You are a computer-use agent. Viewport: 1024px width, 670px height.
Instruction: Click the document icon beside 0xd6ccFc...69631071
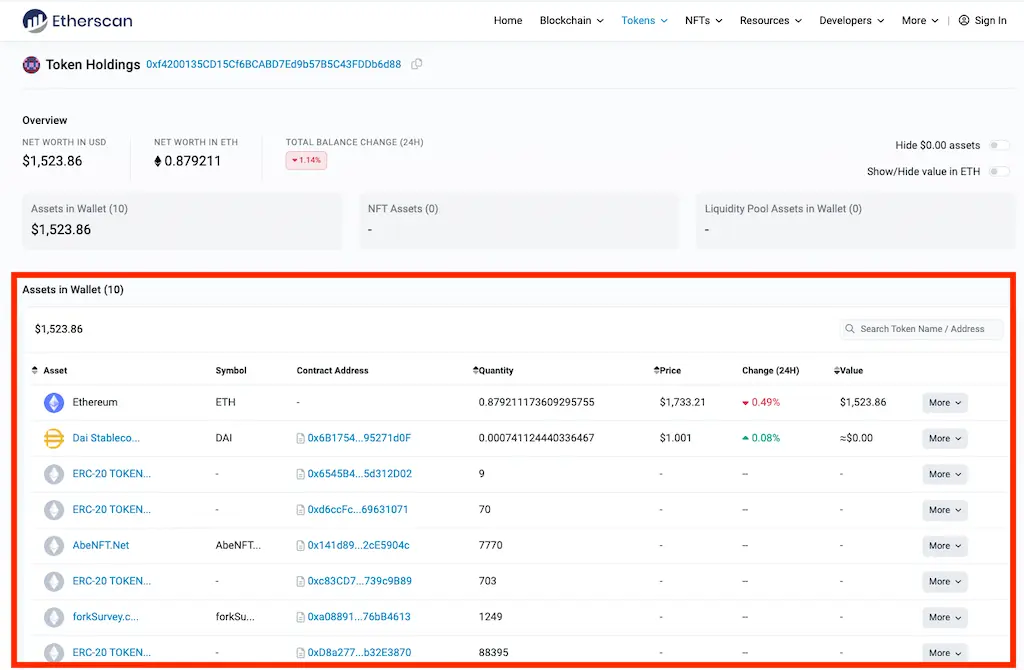click(300, 509)
